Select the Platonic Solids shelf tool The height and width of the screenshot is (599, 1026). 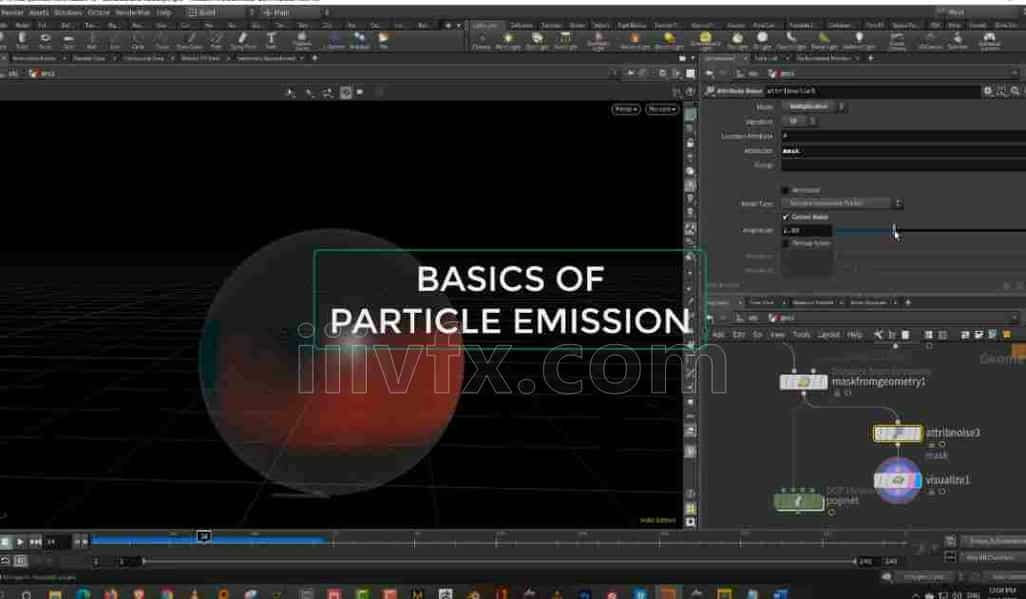point(302,41)
